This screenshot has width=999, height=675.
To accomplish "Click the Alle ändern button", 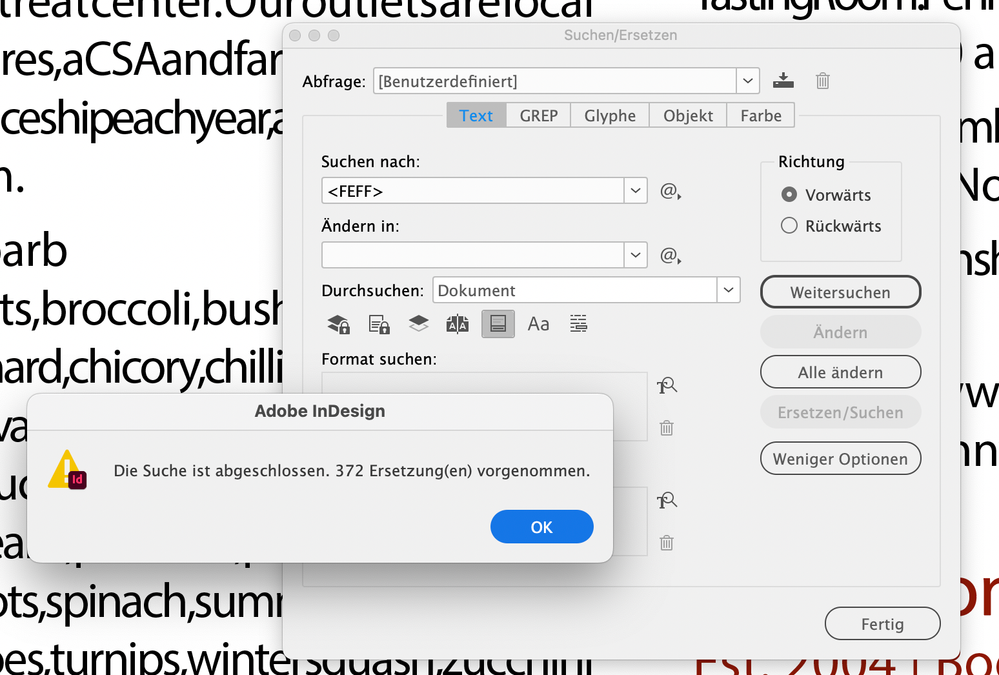I will [840, 372].
